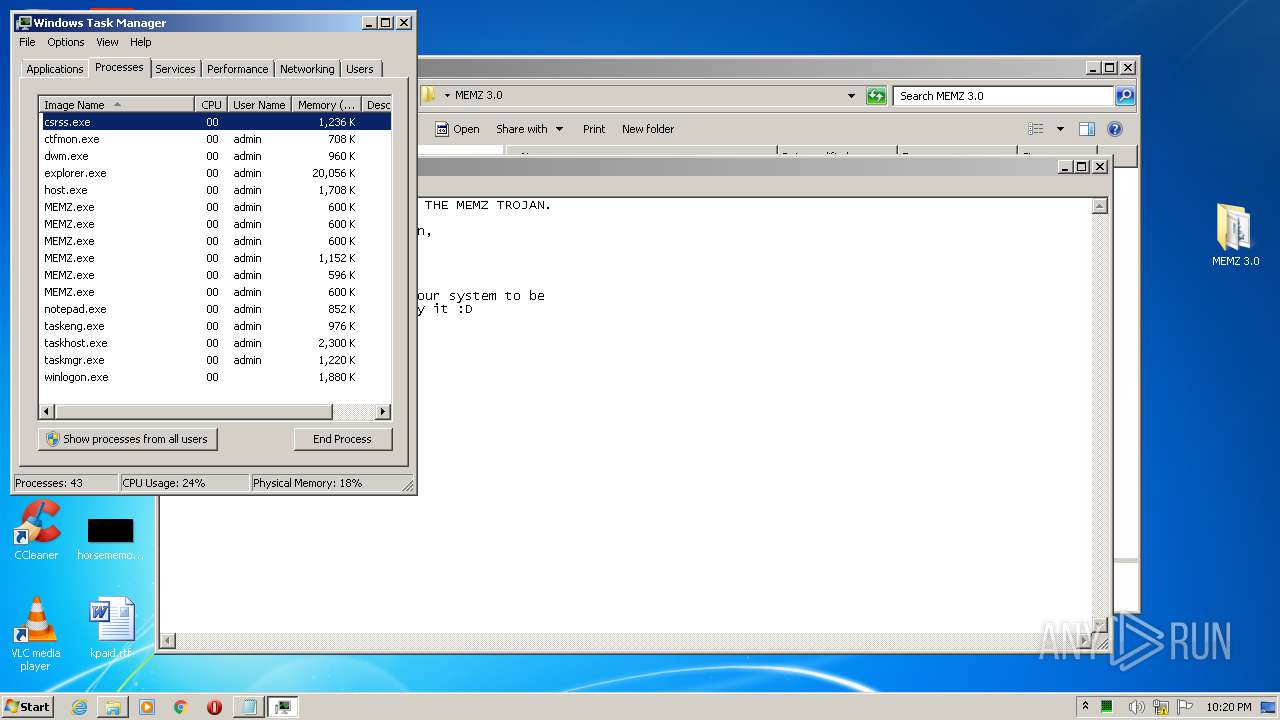The height and width of the screenshot is (720, 1280).
Task: Select host.exe process row
Action: (x=215, y=190)
